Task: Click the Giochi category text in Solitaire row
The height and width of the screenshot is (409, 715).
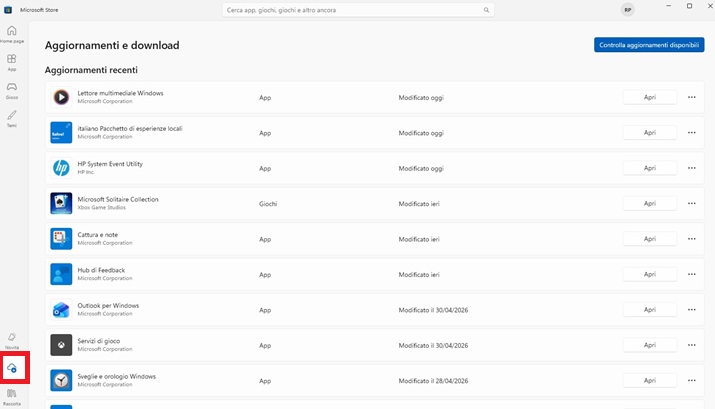Action: (268, 204)
